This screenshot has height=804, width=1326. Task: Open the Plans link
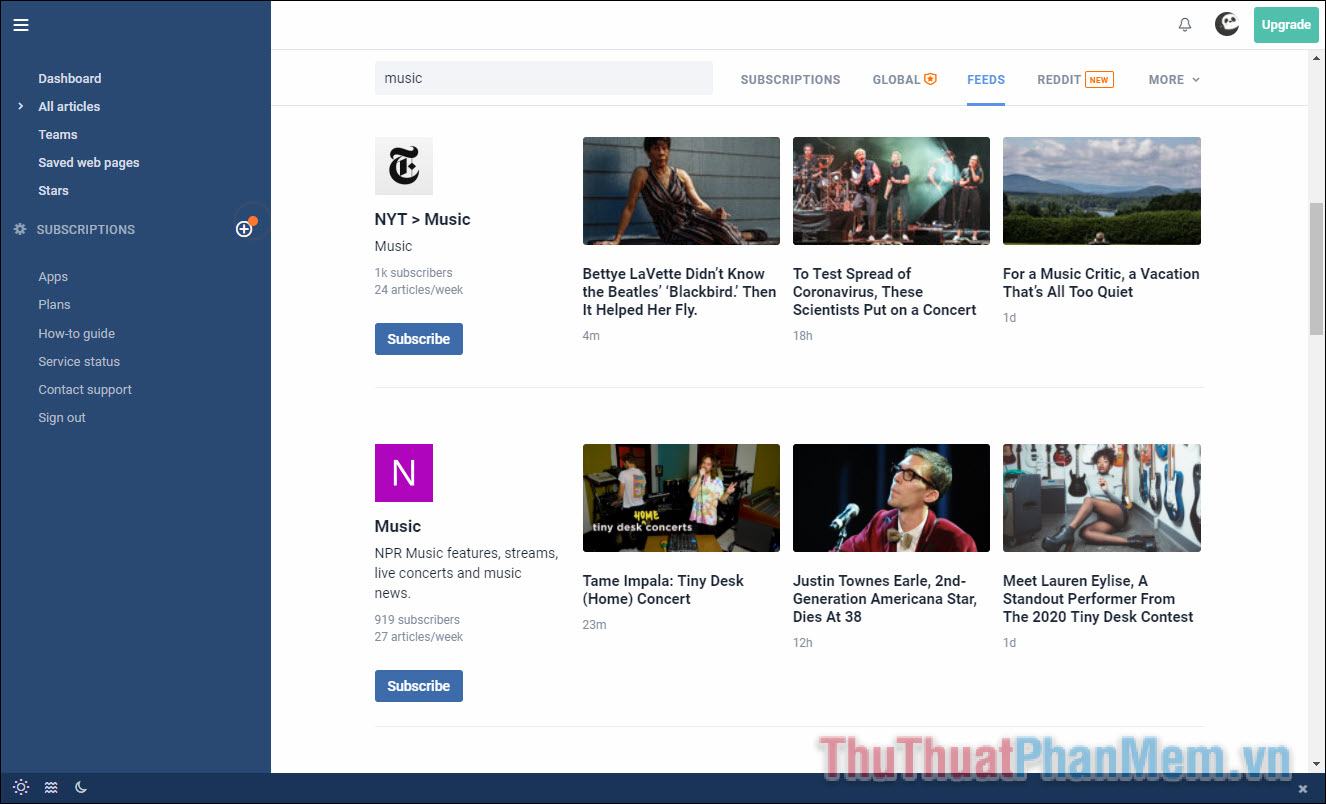(x=55, y=305)
